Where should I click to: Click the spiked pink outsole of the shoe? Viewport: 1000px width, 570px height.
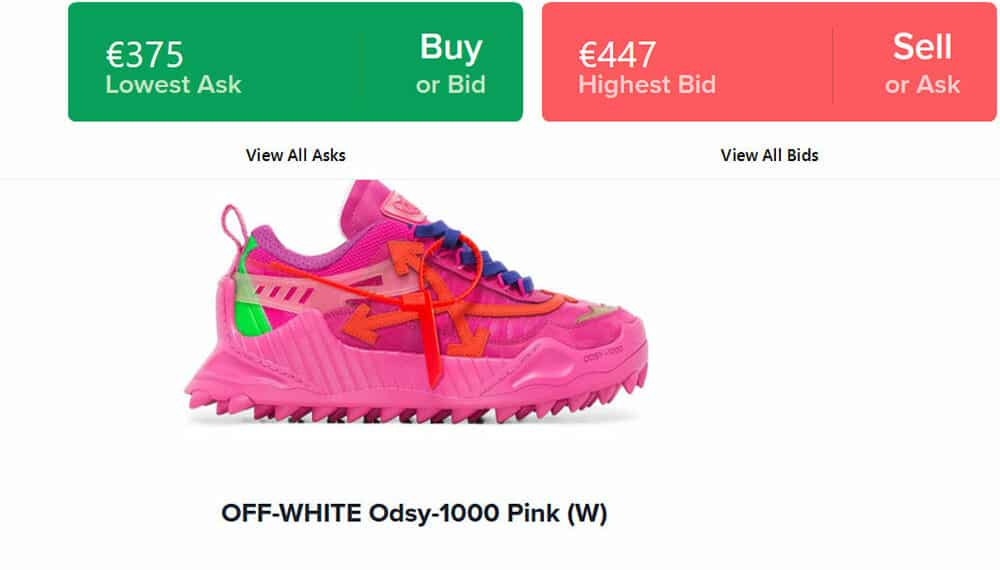(x=415, y=403)
